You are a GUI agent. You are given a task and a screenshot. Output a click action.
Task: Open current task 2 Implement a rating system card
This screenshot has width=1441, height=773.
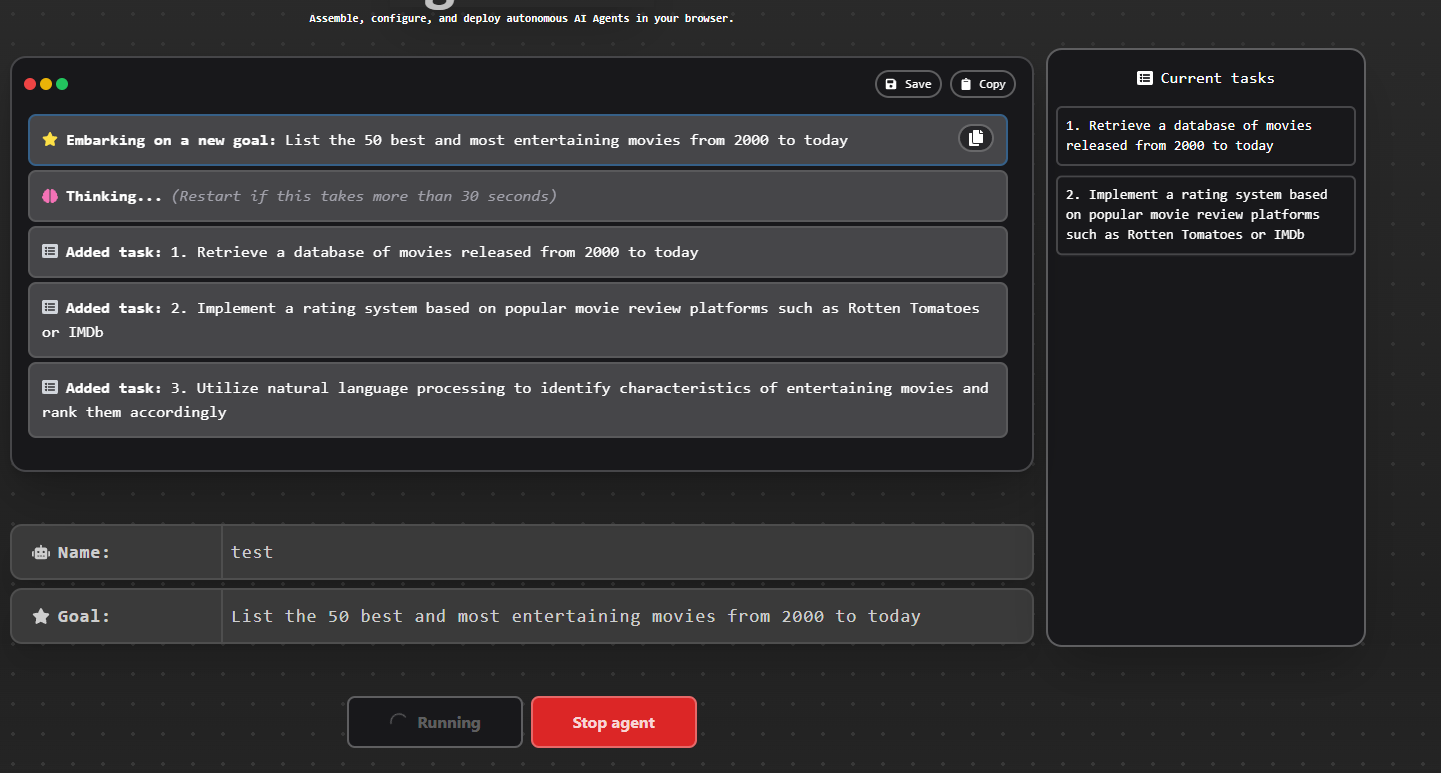1206,215
